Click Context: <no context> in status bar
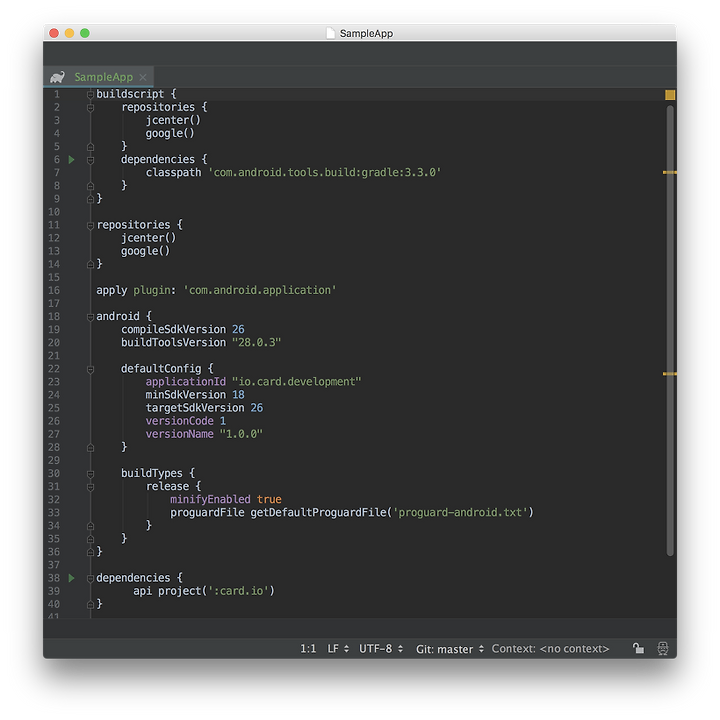The height and width of the screenshot is (720, 720). (x=550, y=648)
